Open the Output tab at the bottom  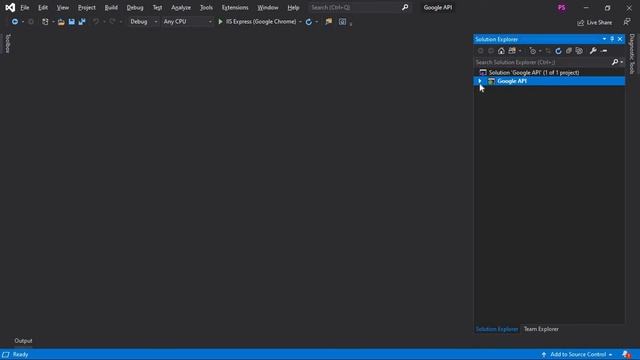(23, 341)
